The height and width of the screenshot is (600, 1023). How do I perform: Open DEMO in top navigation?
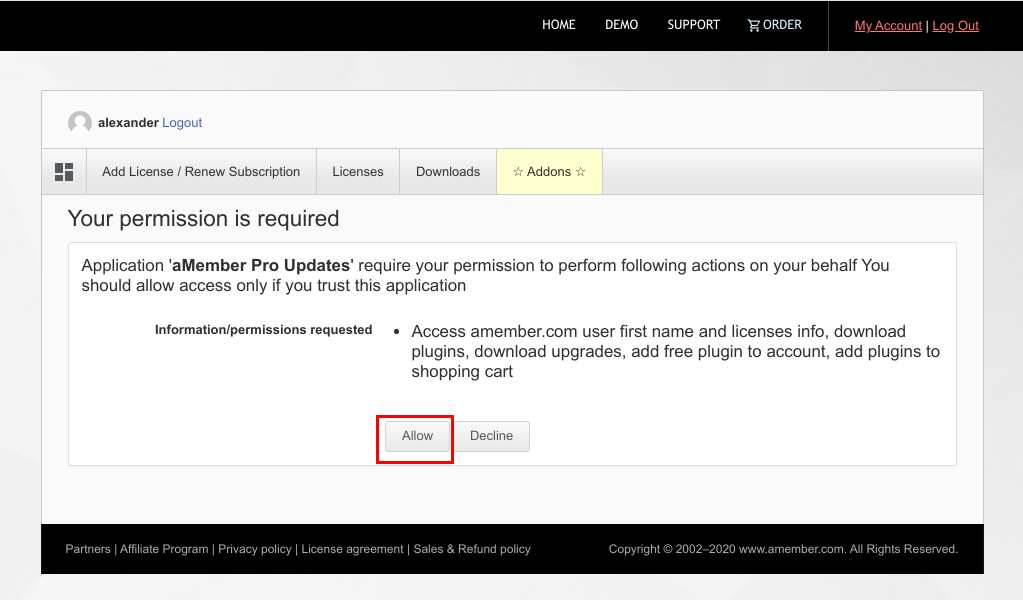(621, 25)
